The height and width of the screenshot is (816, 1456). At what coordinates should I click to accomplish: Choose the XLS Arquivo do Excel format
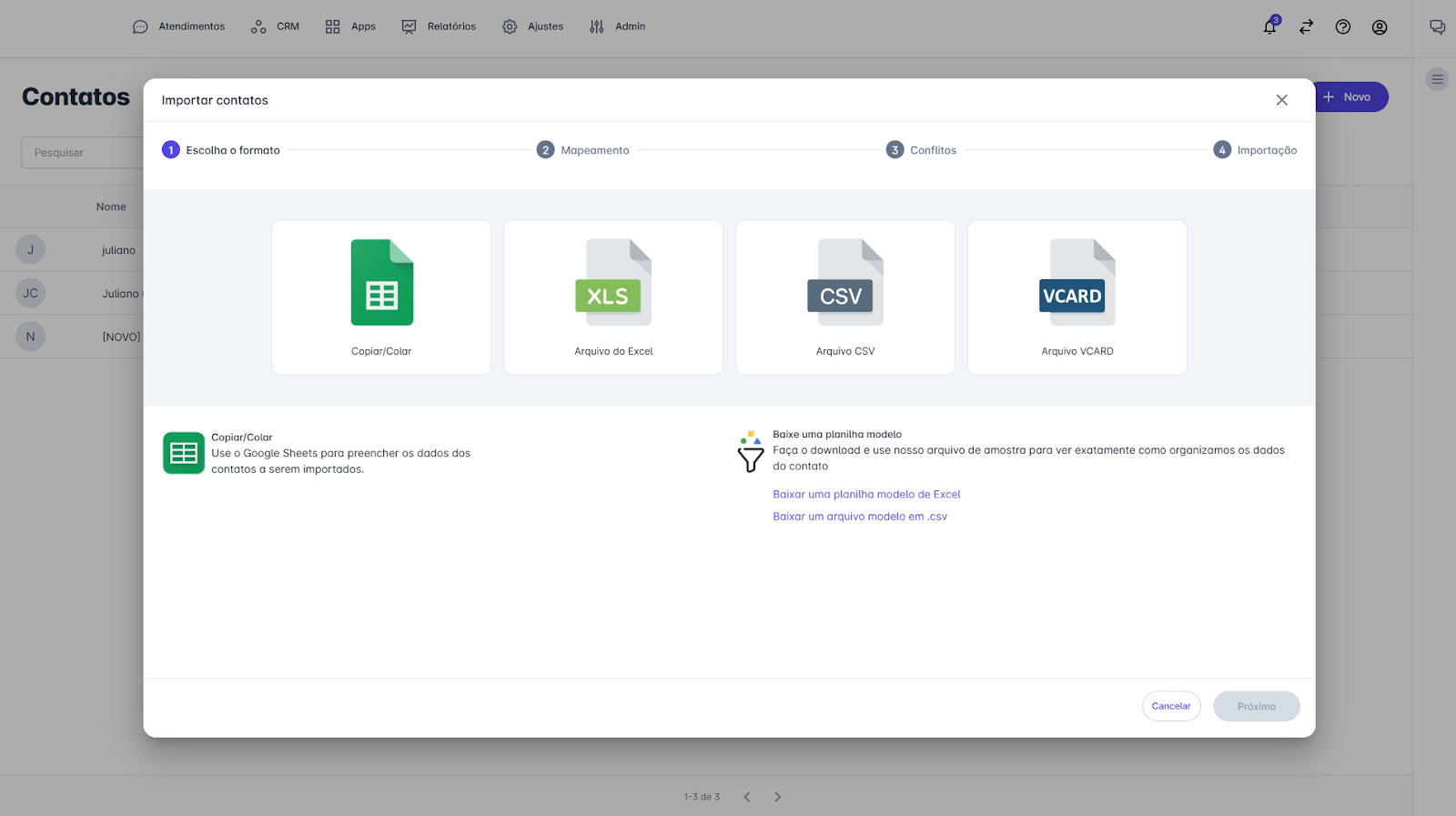tap(613, 297)
